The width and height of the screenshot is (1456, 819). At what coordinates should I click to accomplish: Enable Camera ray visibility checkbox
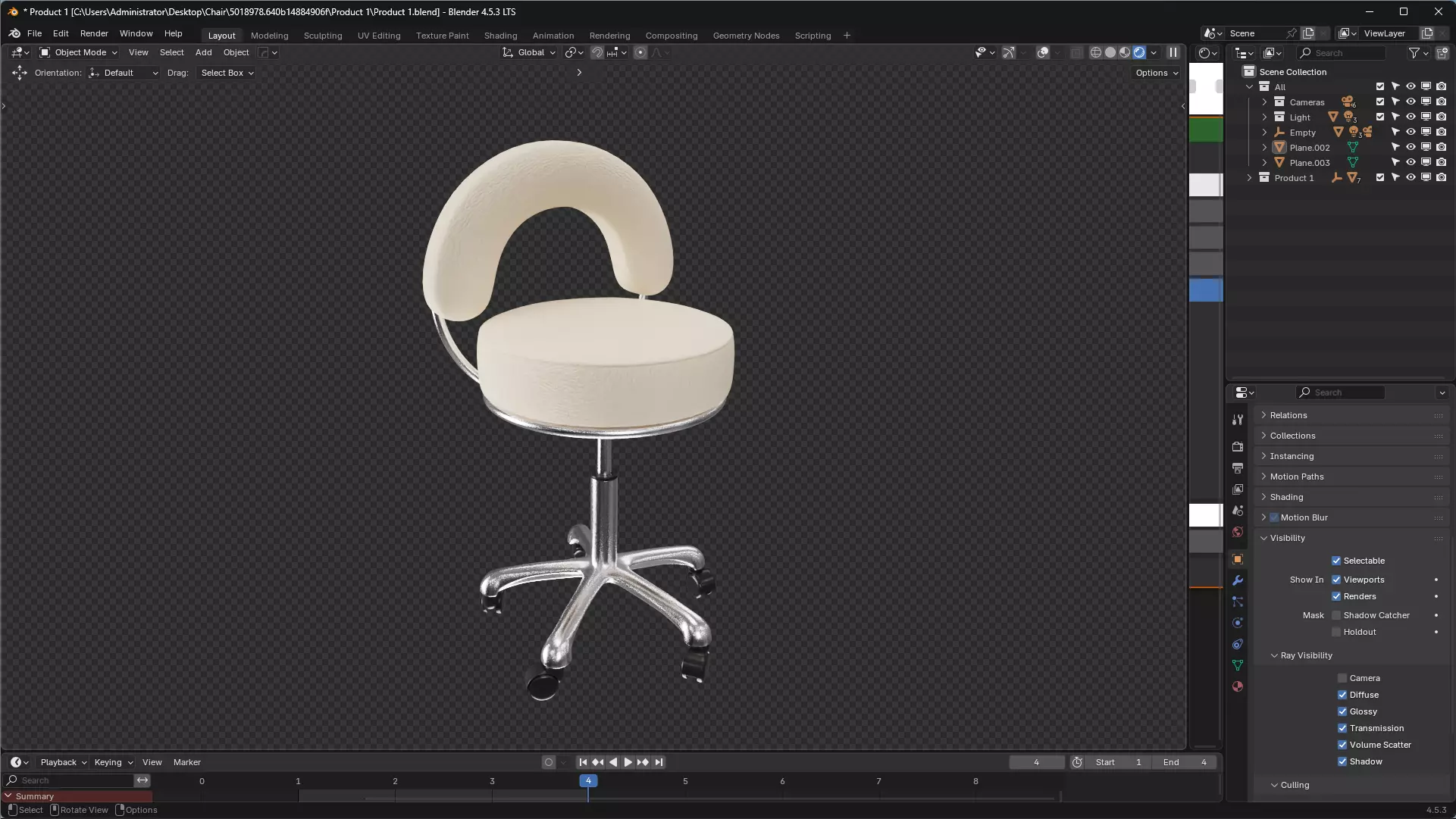pos(1342,678)
